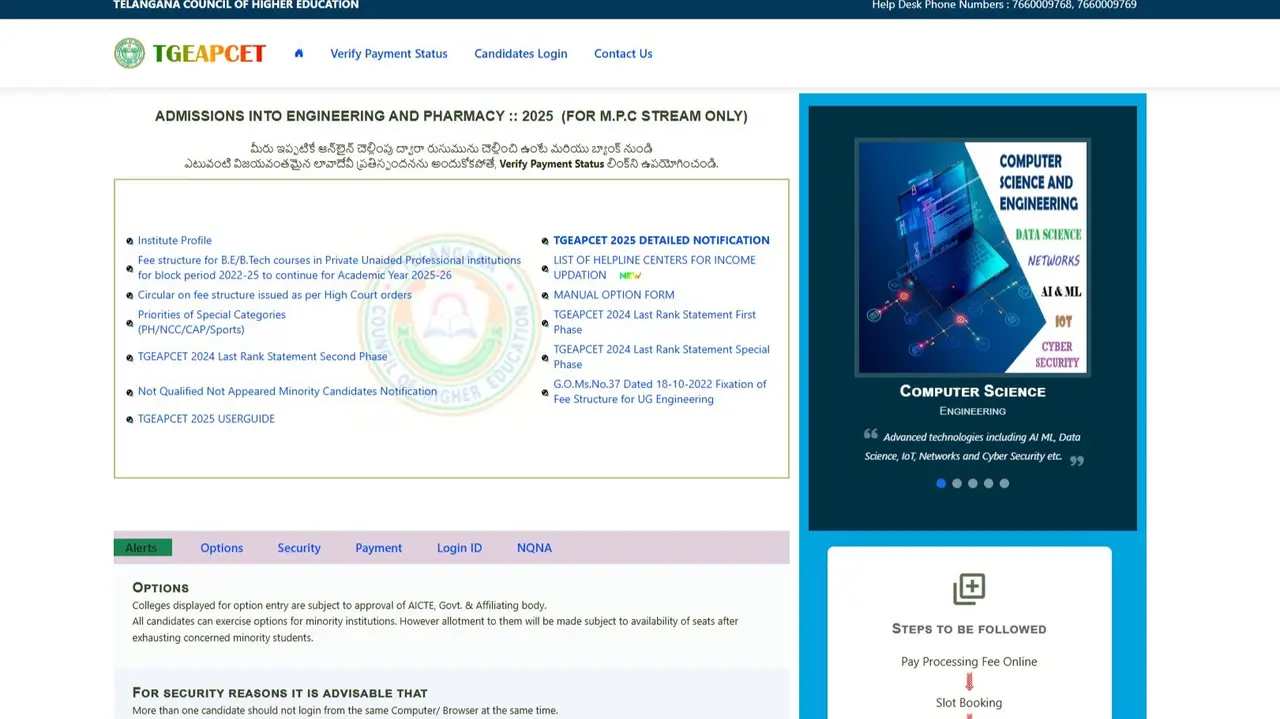Viewport: 1280px width, 719px height.
Task: Click the home icon in navbar
Action: (x=298, y=54)
